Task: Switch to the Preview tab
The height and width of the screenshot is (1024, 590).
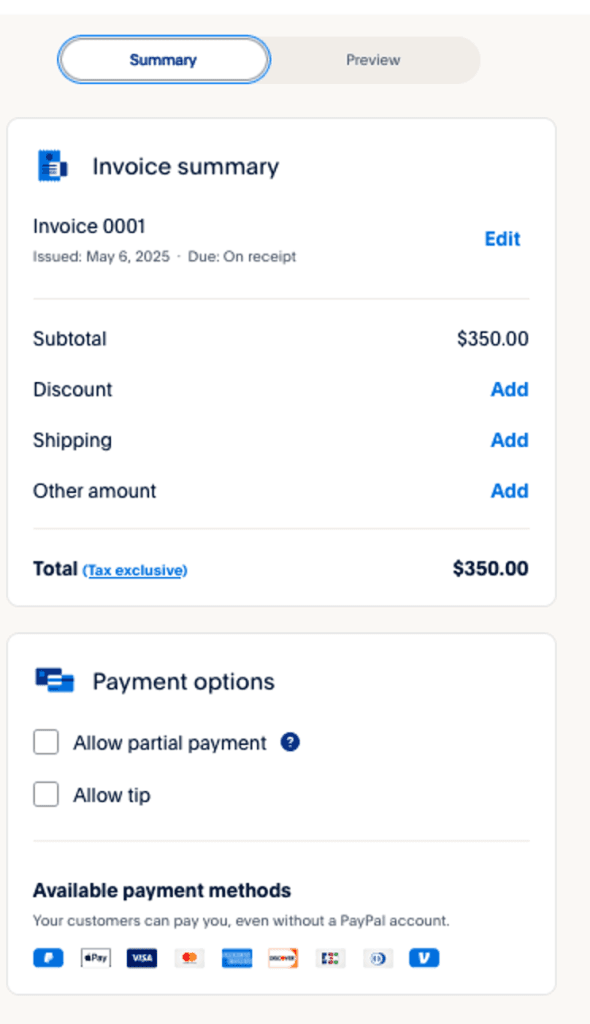Action: click(x=373, y=59)
